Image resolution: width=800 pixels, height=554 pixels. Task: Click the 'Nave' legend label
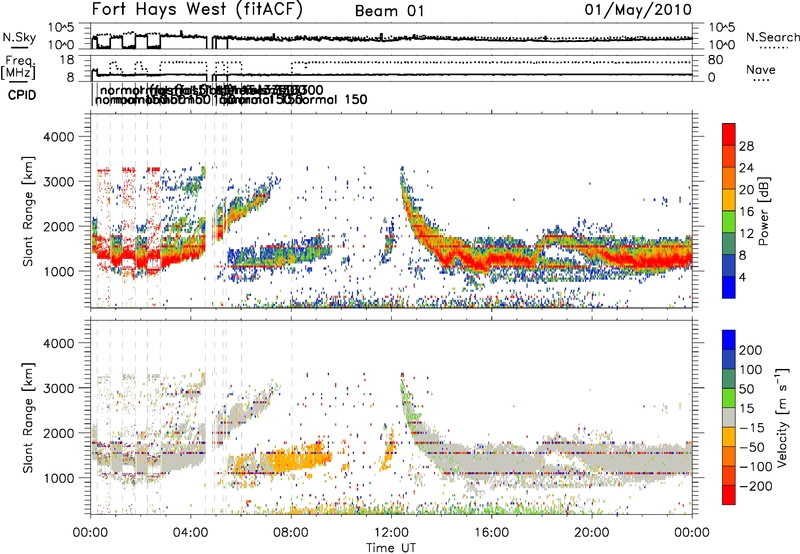tap(761, 69)
